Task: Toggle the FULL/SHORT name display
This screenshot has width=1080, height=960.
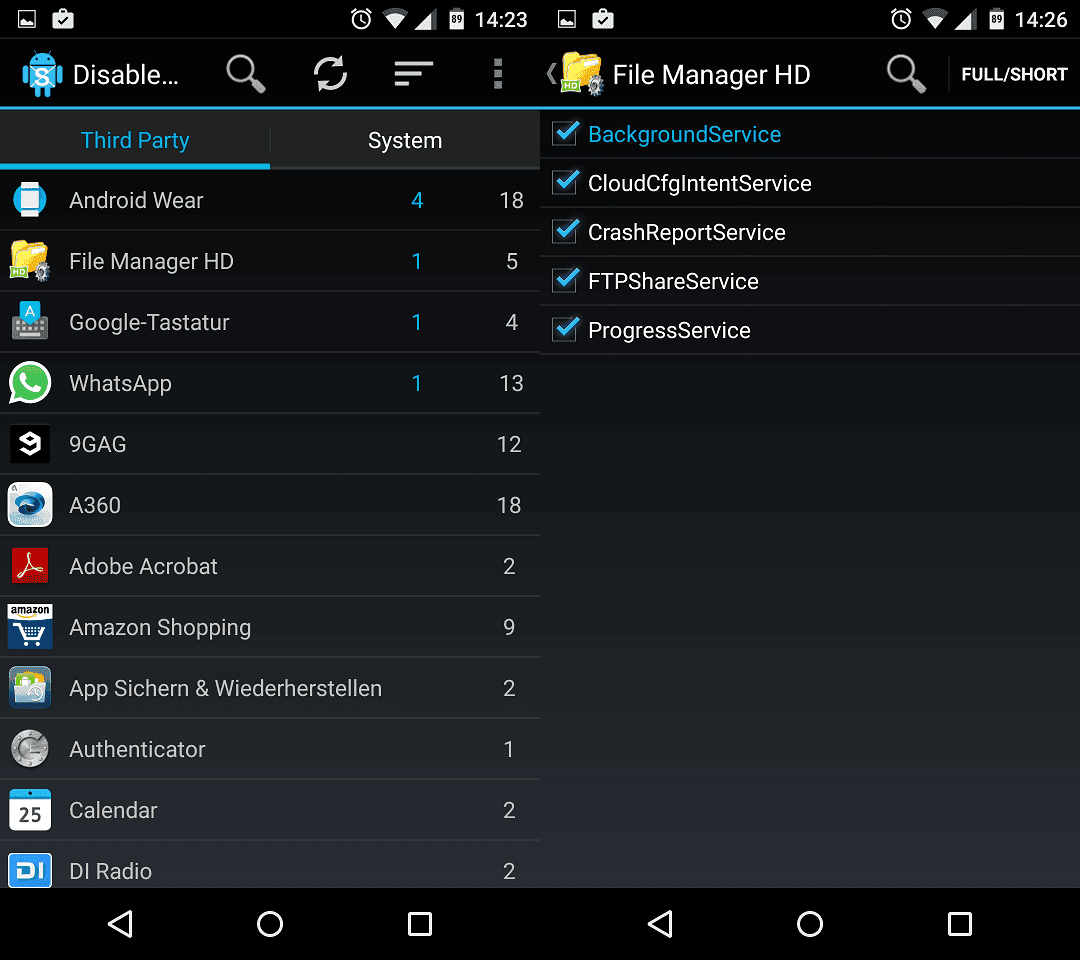Action: coord(1014,74)
